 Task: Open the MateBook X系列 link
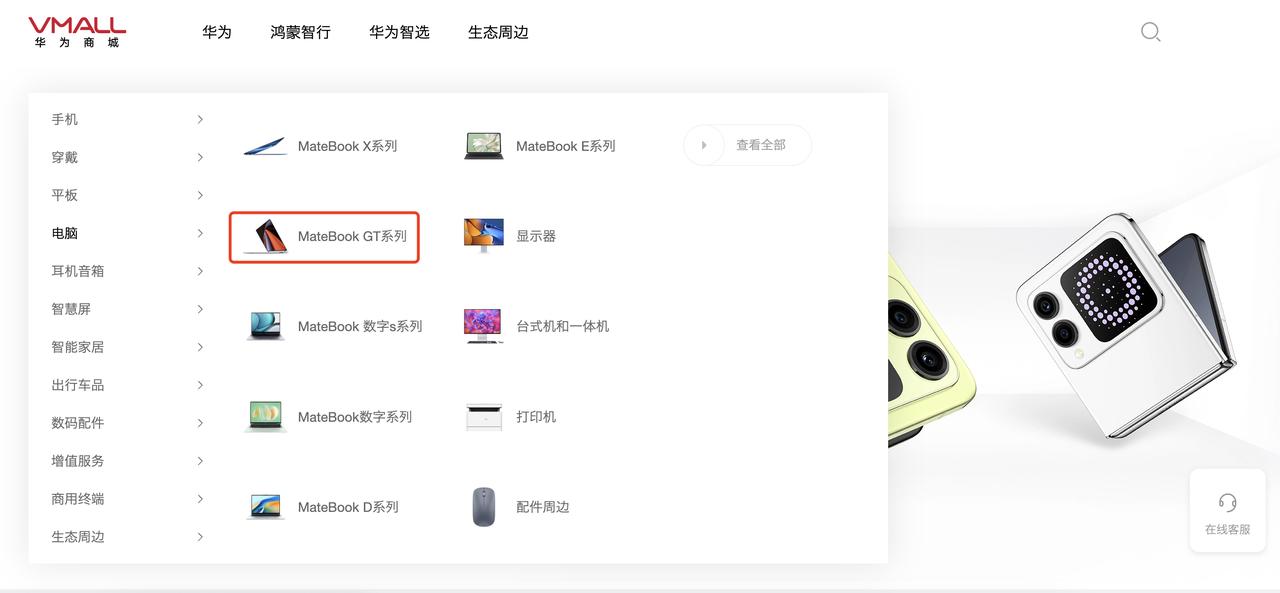click(347, 146)
